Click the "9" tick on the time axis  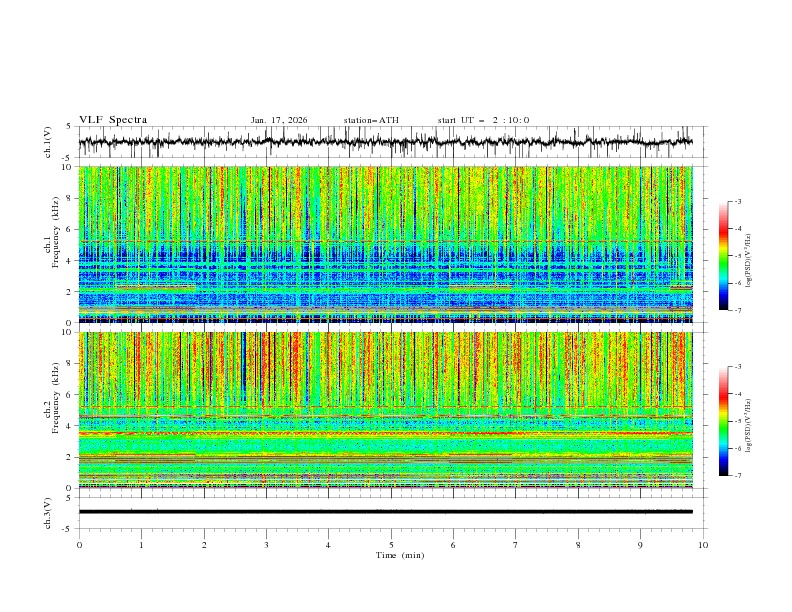640,545
